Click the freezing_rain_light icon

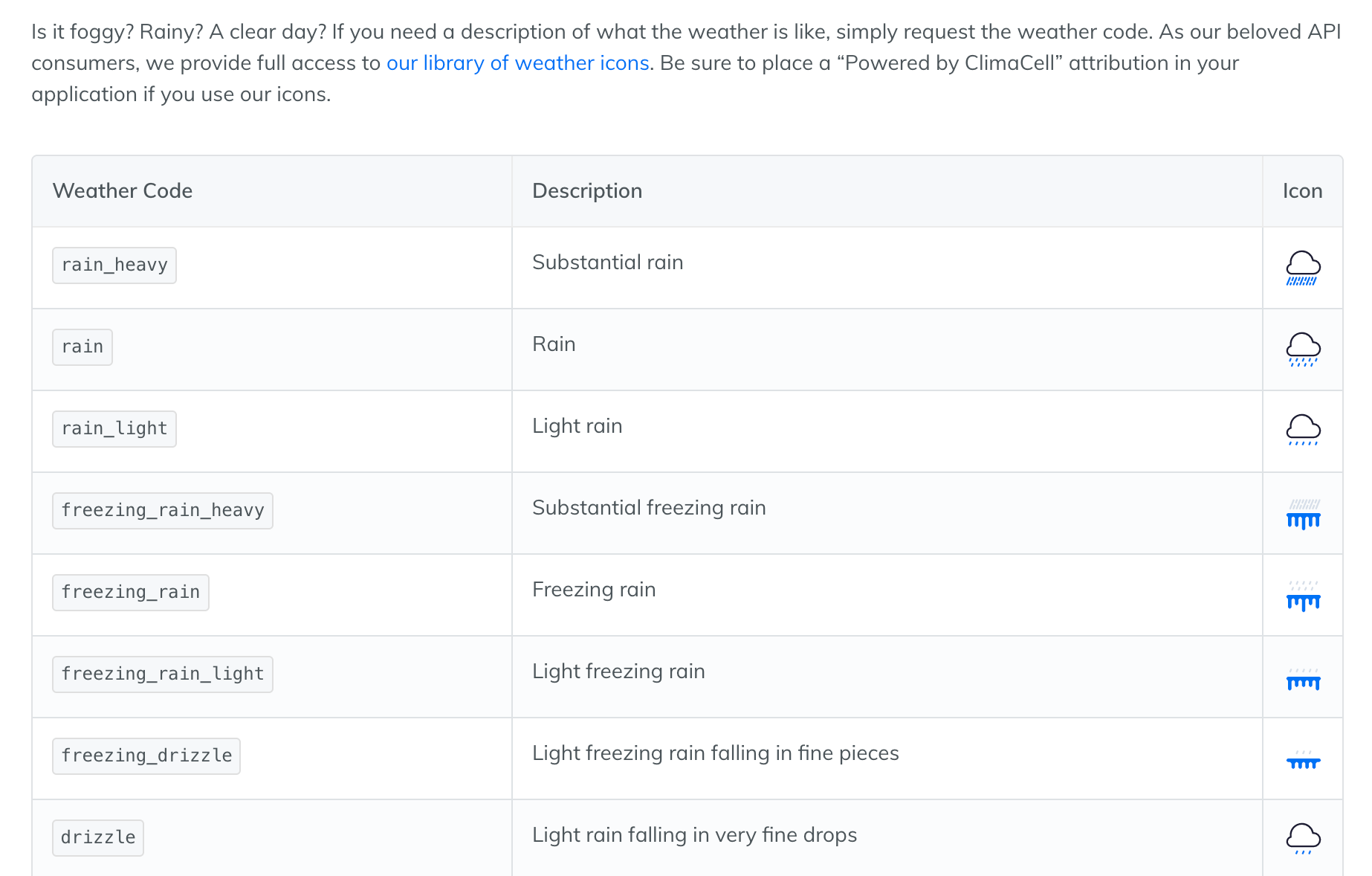click(x=1303, y=680)
